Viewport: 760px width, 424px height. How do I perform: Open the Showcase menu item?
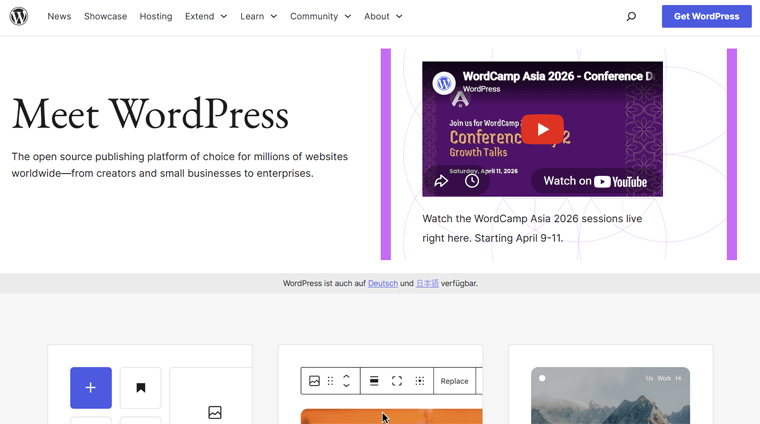tap(105, 16)
